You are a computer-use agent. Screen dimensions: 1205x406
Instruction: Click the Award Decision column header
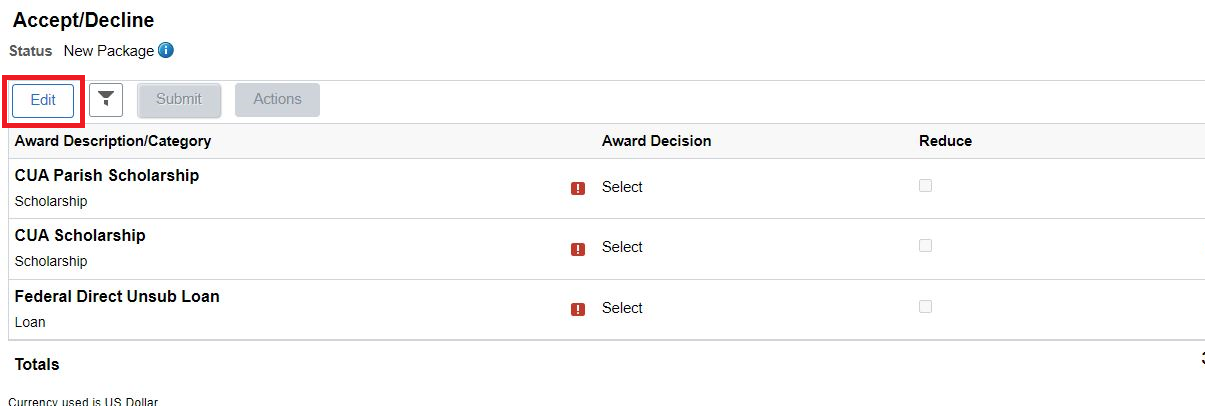pyautogui.click(x=656, y=141)
